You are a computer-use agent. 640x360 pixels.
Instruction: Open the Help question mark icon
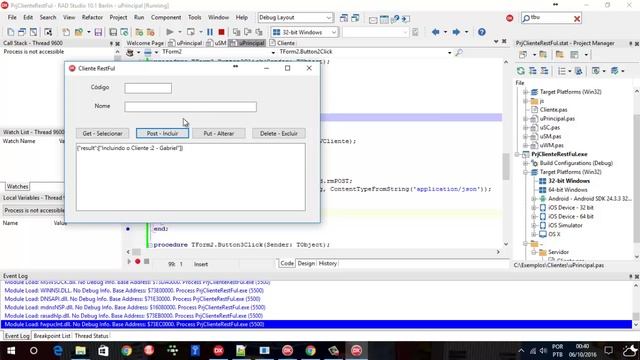pos(482,32)
